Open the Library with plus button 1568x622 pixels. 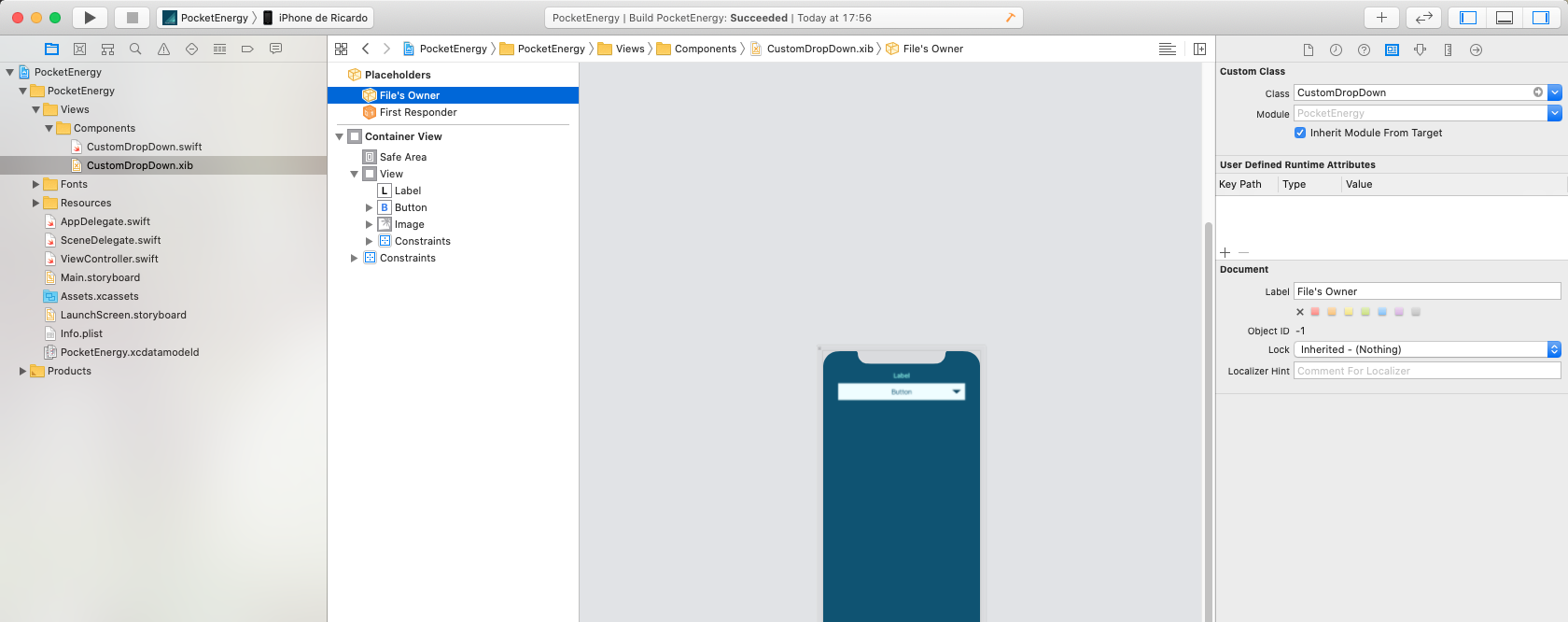(x=1381, y=18)
